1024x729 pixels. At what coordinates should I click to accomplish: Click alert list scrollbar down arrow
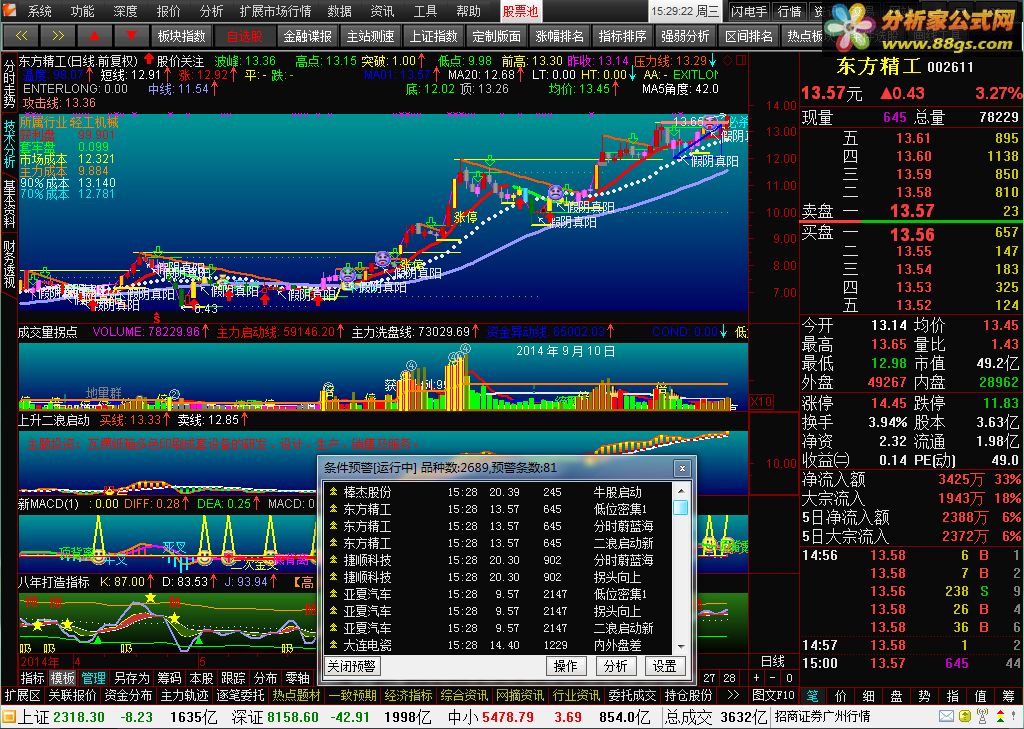coord(680,646)
